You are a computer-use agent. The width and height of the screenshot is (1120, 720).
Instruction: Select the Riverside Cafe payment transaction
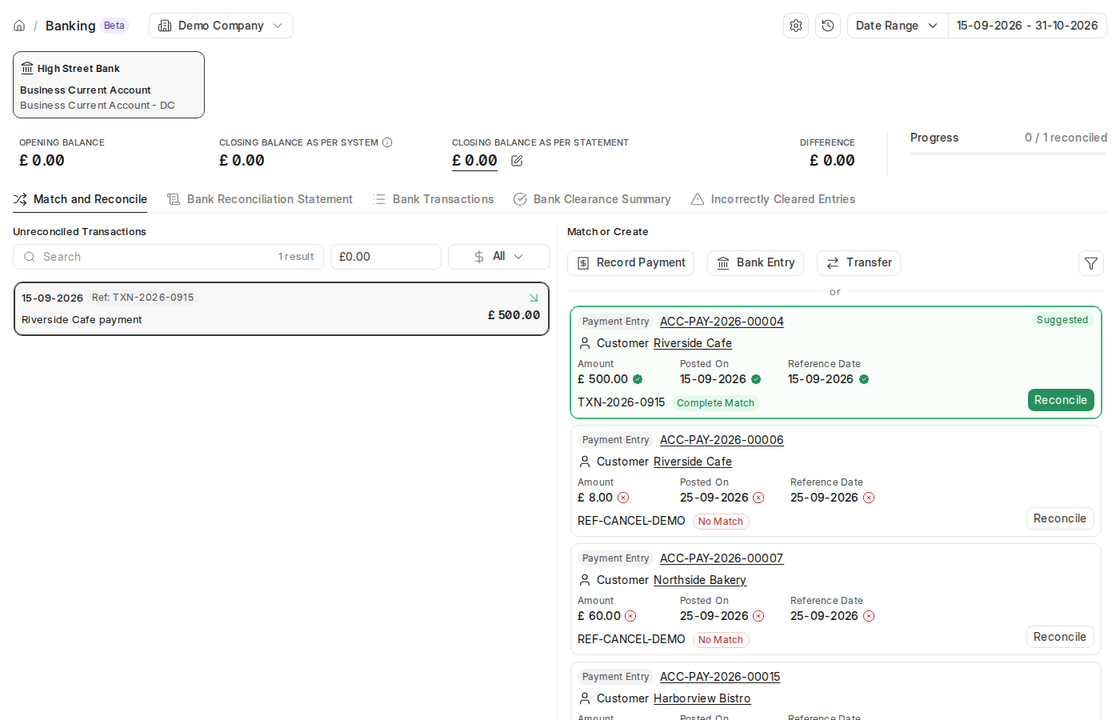coord(281,309)
